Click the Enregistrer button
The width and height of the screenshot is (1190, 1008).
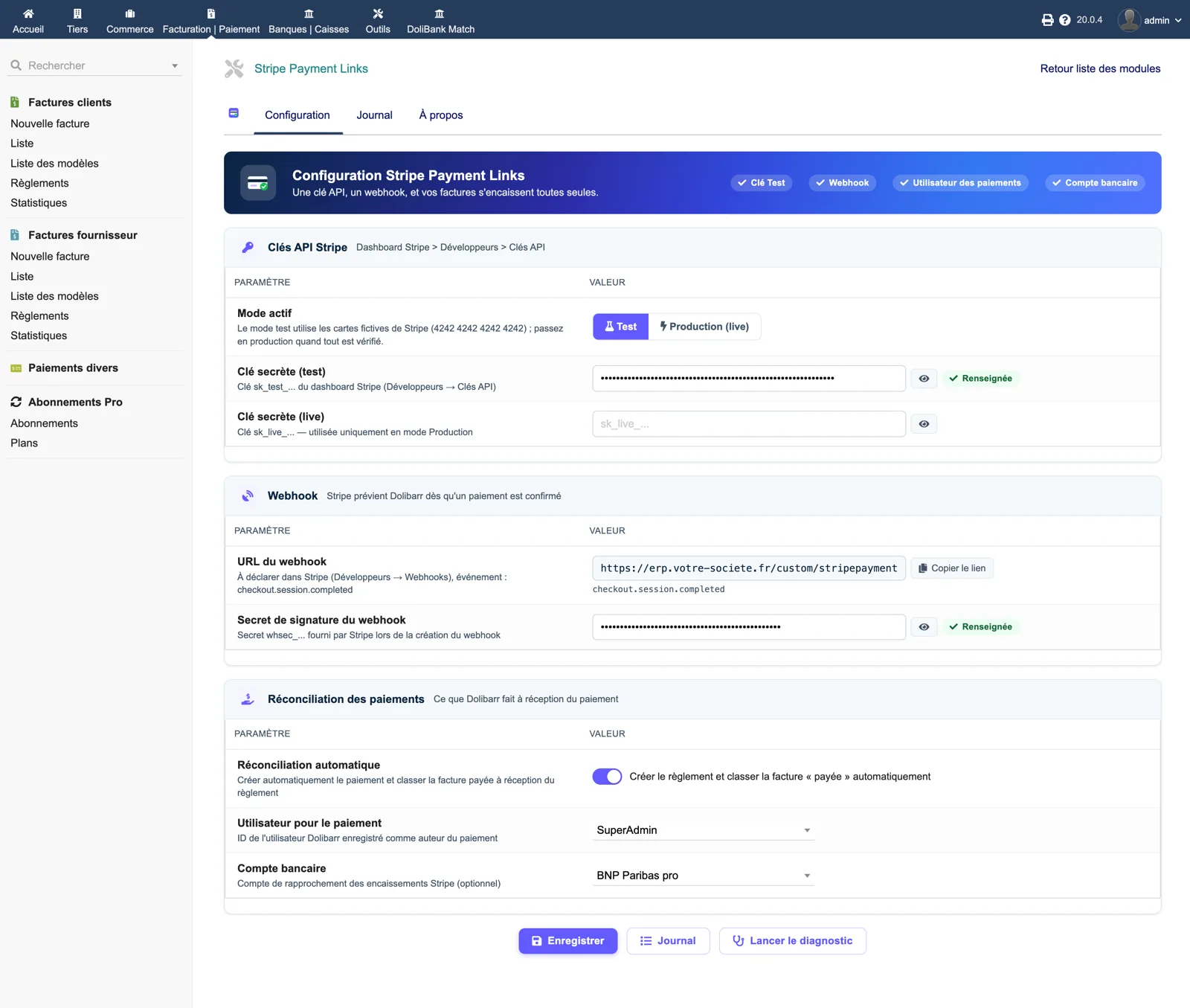568,941
